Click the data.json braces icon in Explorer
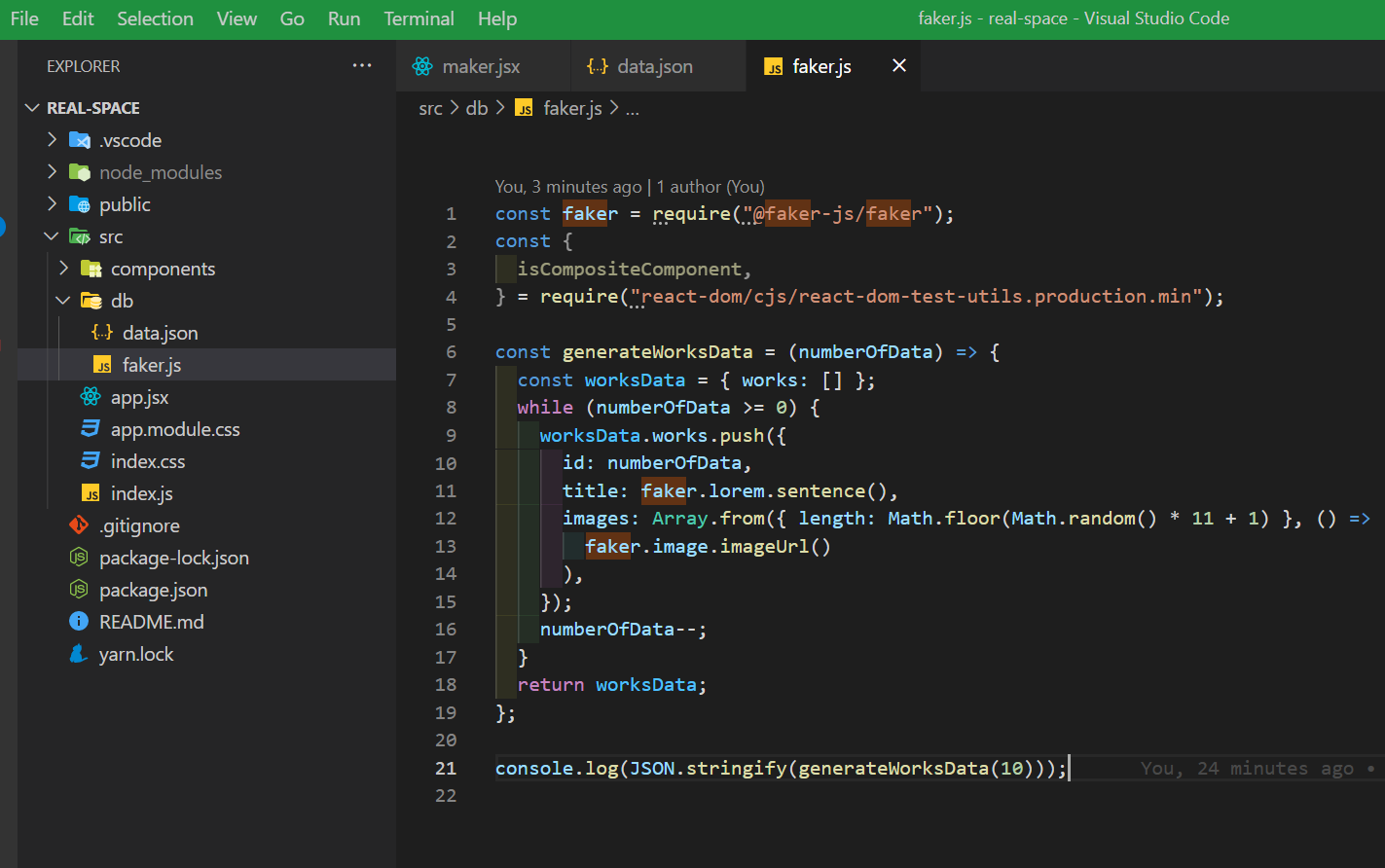Screen dimensions: 1385x868 [x=102, y=333]
